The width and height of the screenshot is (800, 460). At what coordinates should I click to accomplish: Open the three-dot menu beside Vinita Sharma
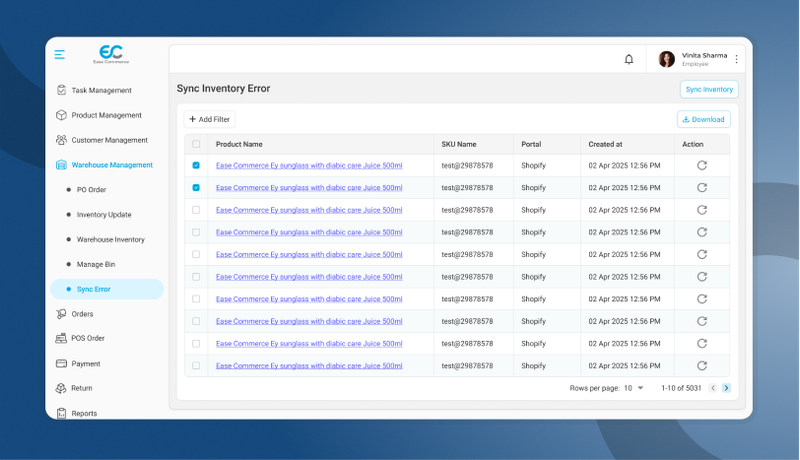click(x=736, y=59)
